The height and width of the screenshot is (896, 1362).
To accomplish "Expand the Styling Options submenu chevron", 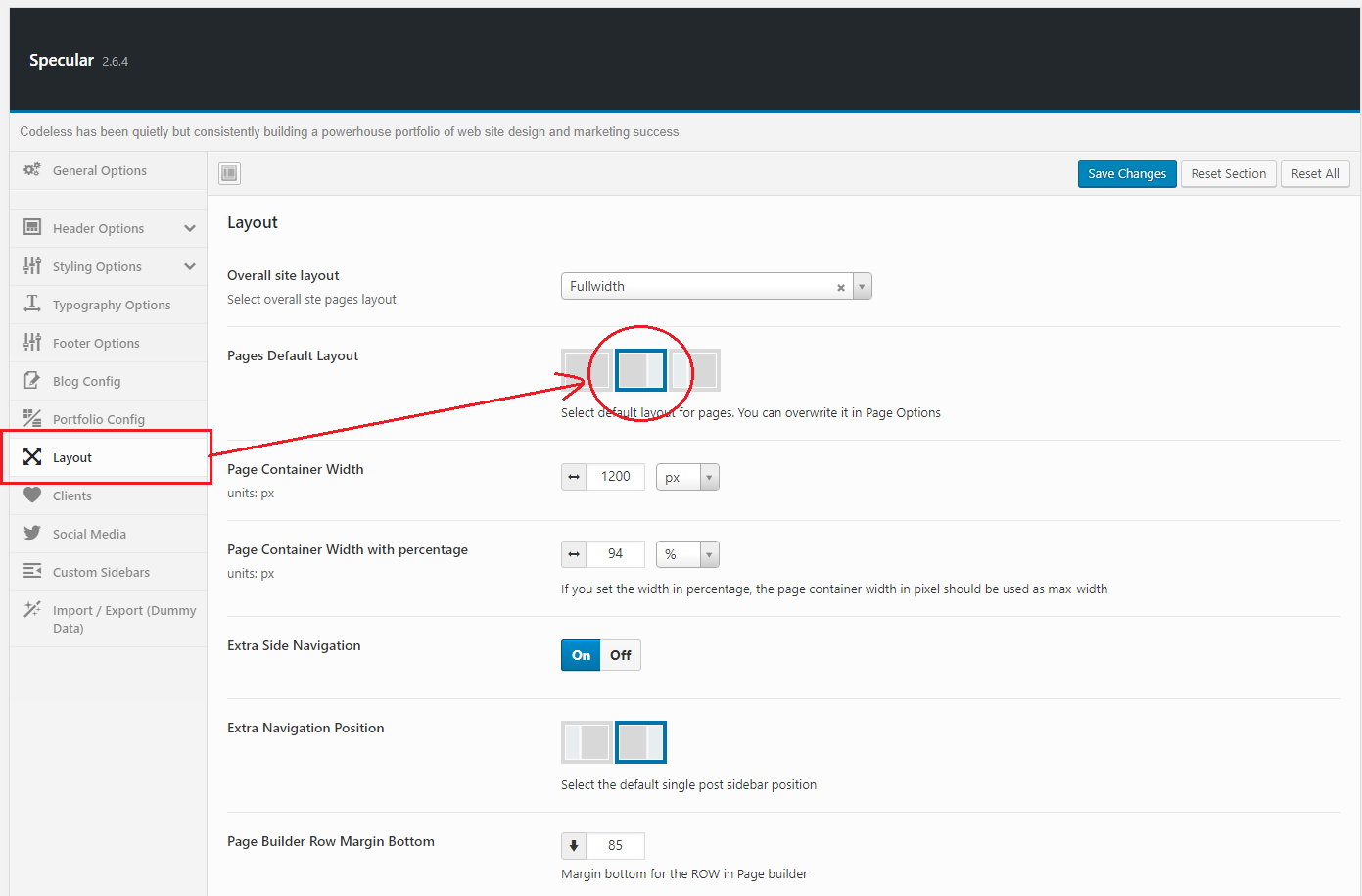I will point(190,266).
